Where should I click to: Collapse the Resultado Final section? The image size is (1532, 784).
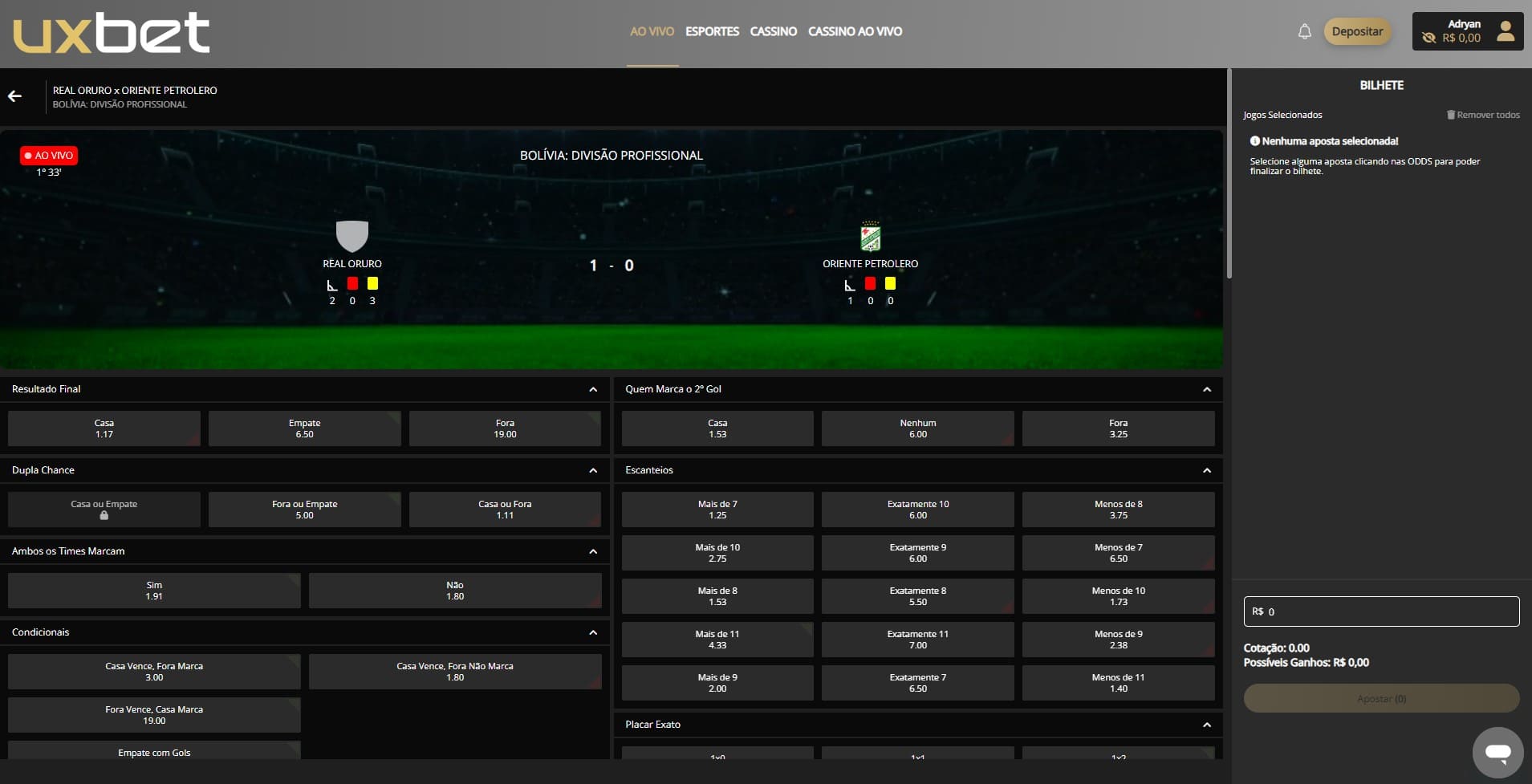pyautogui.click(x=593, y=390)
